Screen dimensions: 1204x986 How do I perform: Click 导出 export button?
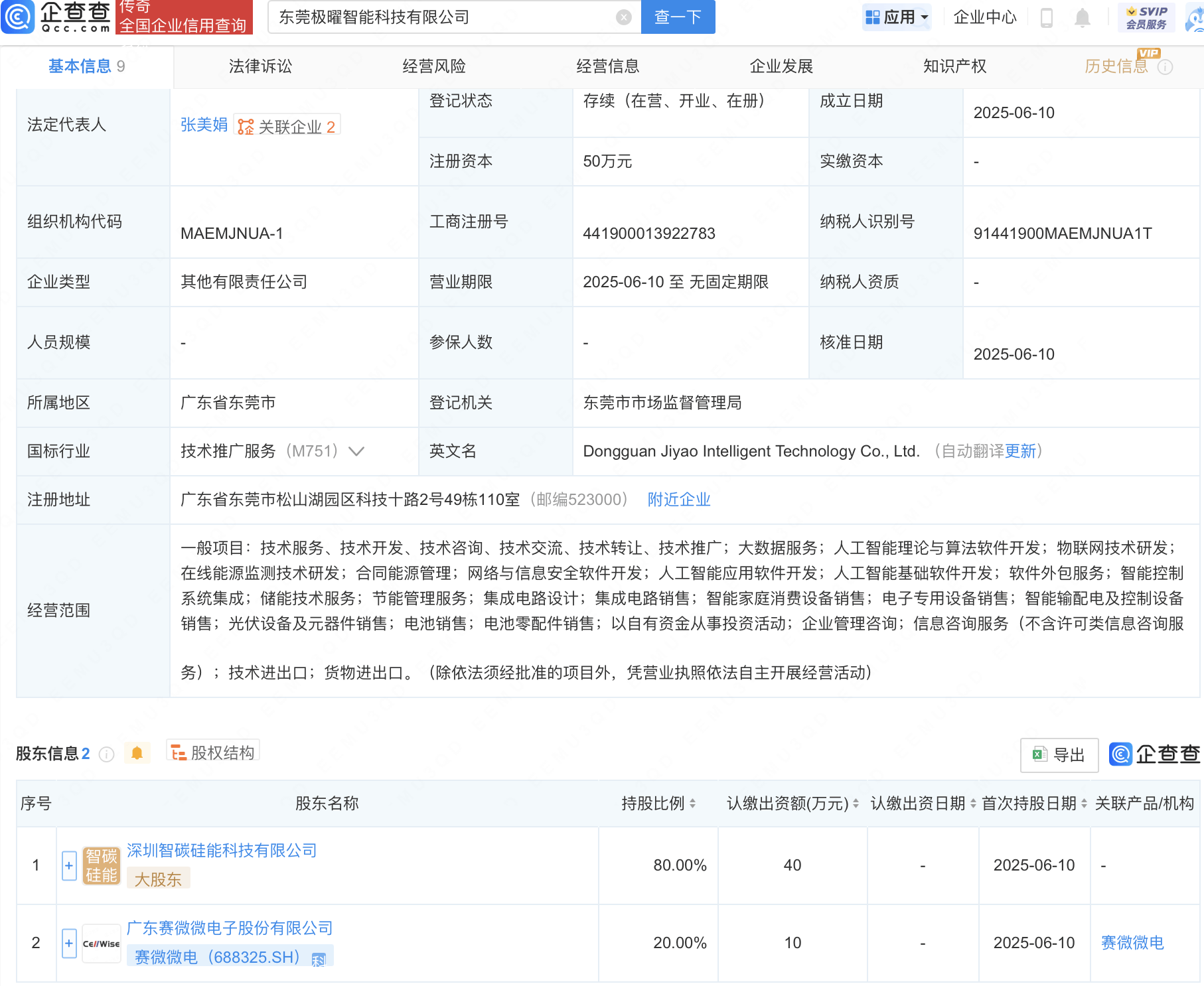(x=1059, y=755)
